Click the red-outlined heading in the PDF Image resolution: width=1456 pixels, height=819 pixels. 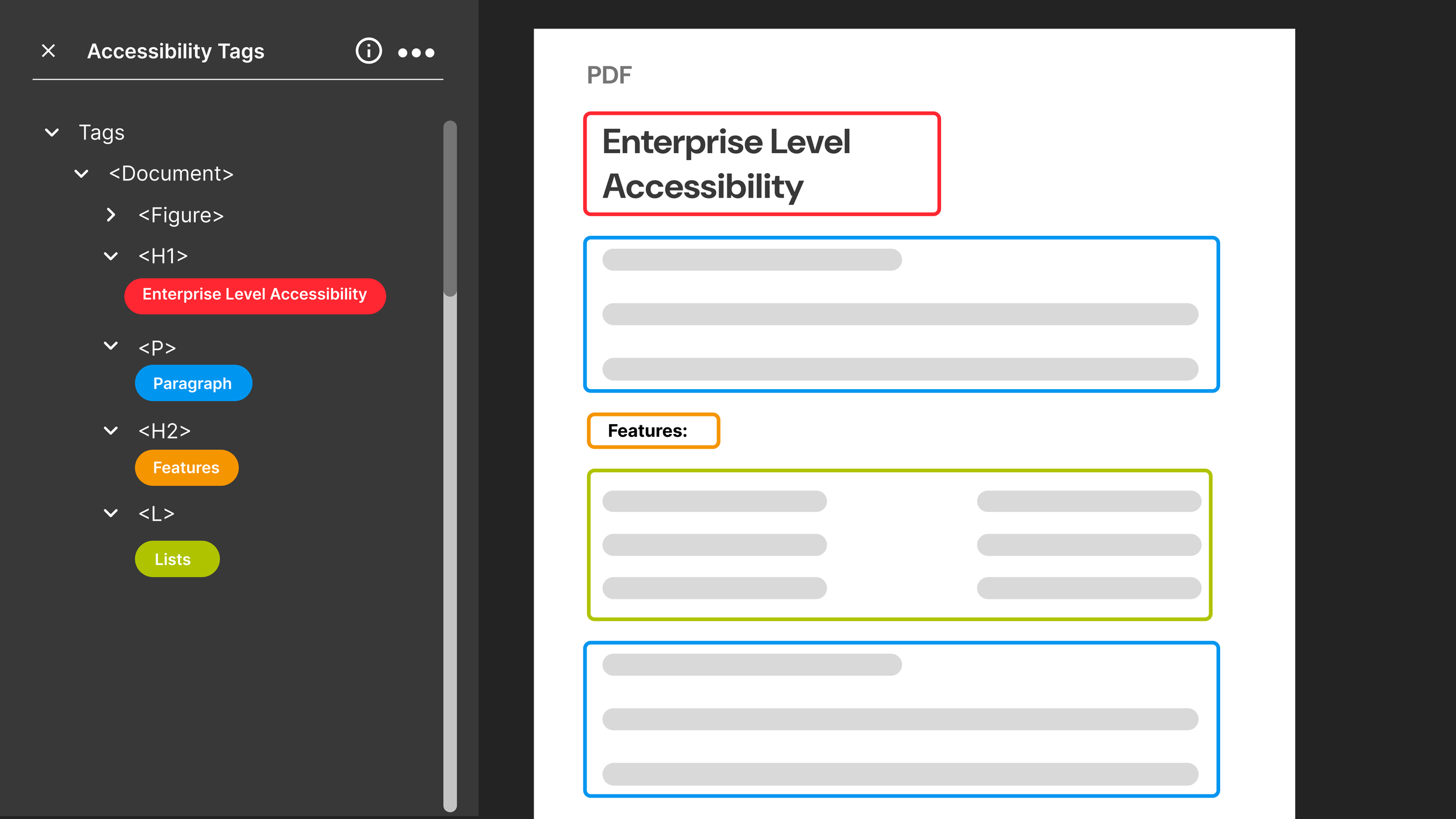pyautogui.click(x=761, y=164)
